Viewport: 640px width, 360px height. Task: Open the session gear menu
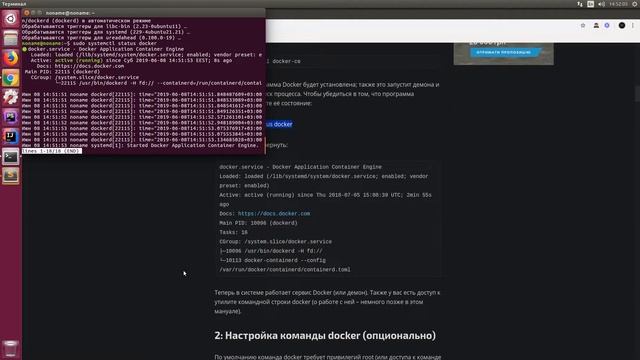click(x=635, y=4)
